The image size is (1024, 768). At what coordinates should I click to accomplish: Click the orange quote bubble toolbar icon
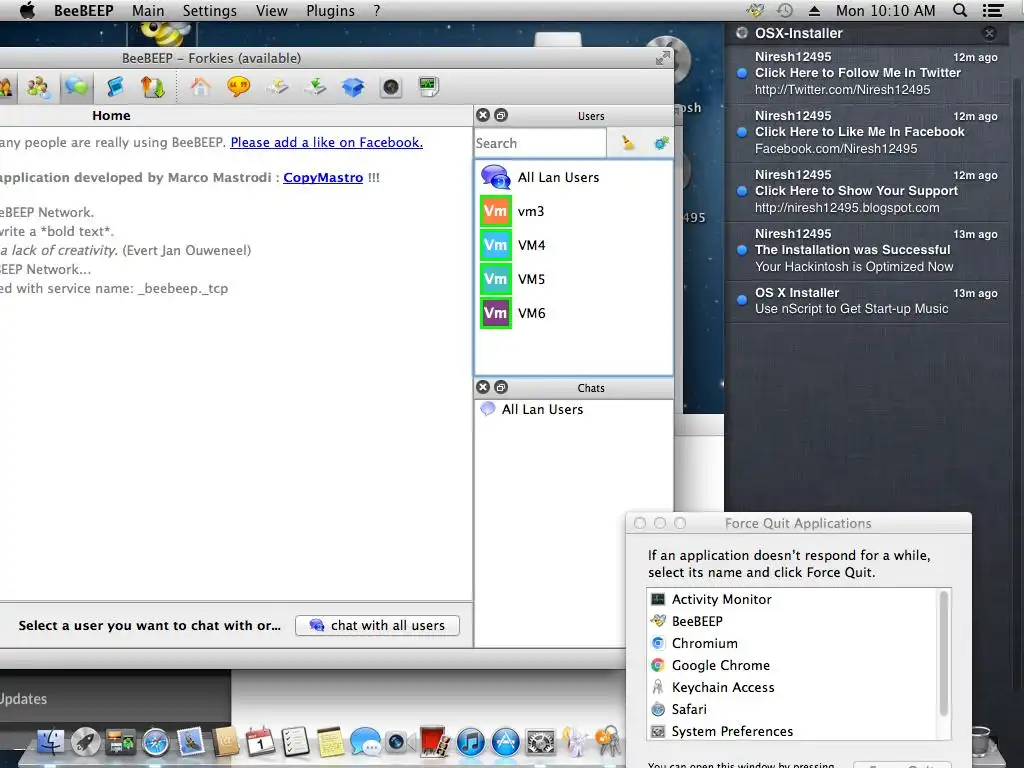(x=238, y=87)
